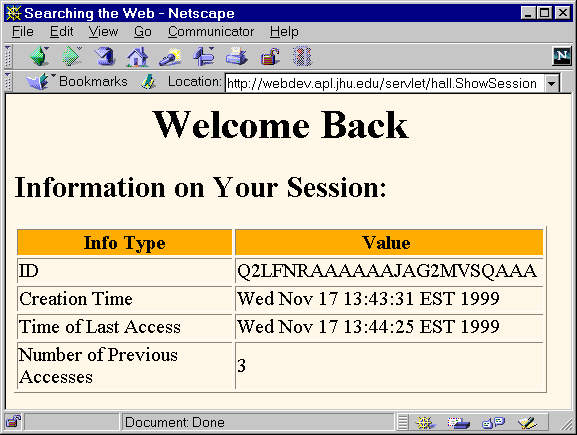Print the page with printer icon
The image size is (577, 435).
237,56
